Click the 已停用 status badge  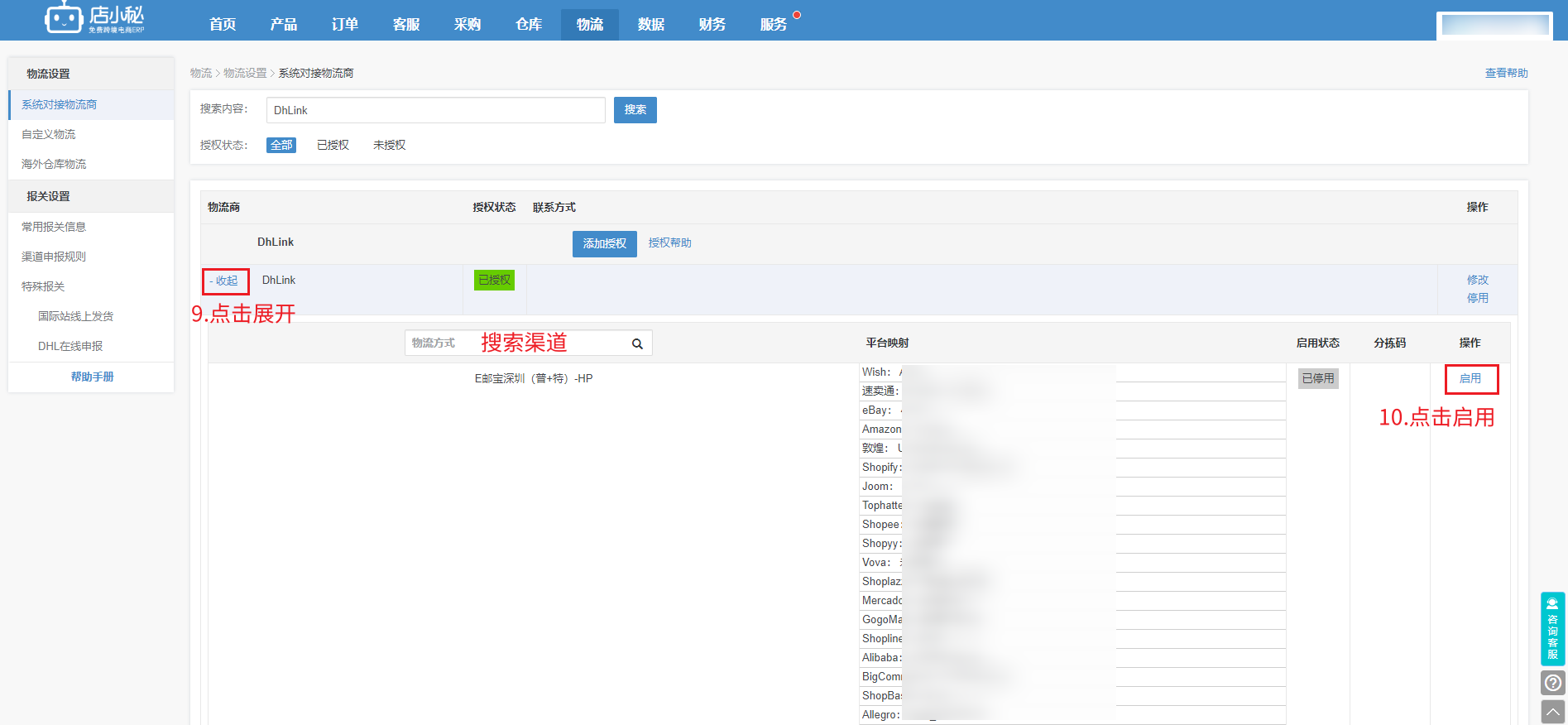pos(1318,378)
